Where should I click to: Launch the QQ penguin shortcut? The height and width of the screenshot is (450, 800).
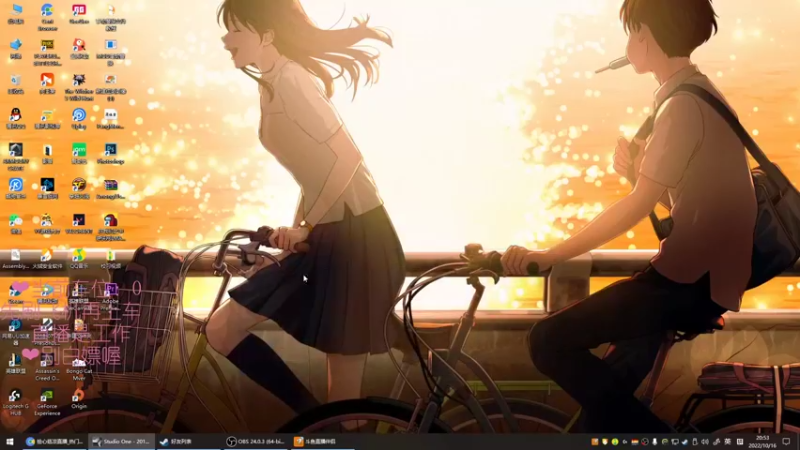point(16,118)
